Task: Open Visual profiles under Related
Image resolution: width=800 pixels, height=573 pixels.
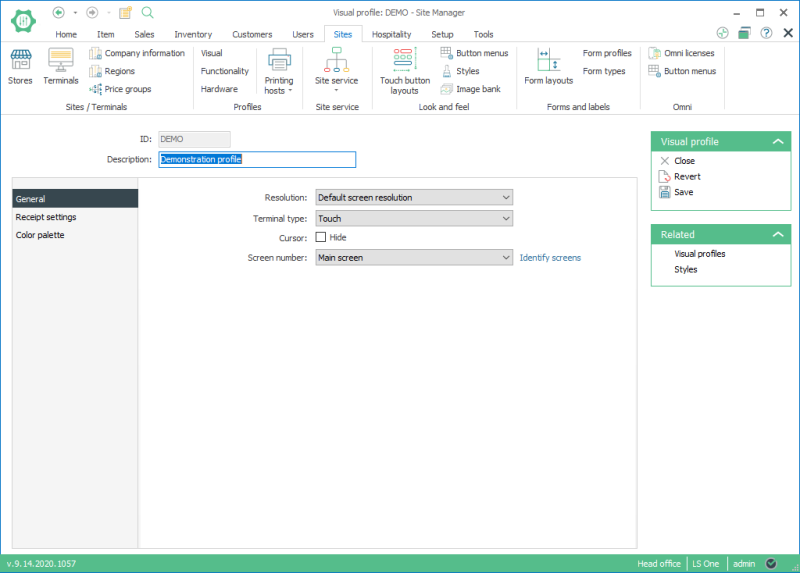Action: click(x=699, y=254)
